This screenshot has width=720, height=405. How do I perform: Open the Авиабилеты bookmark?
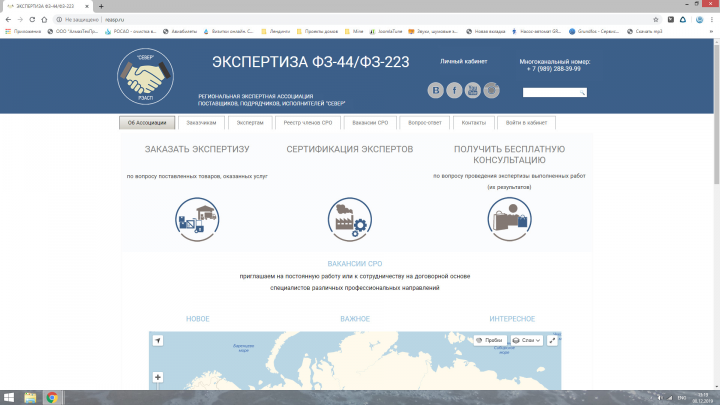(x=180, y=31)
